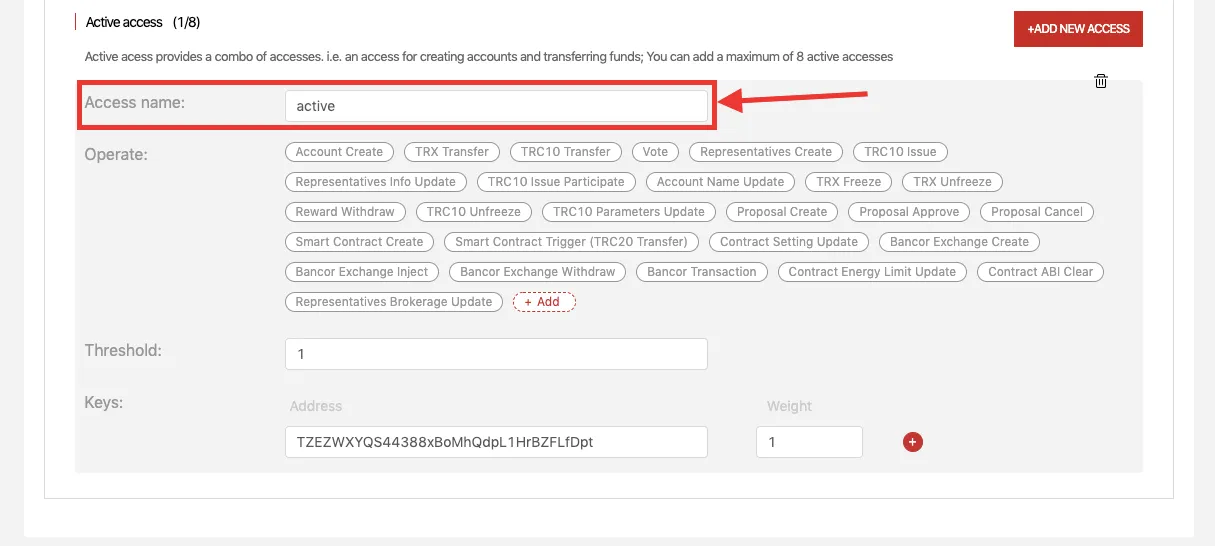Edit the Threshold value field
Screen dimensions: 1215x546
pyautogui.click(x=496, y=354)
